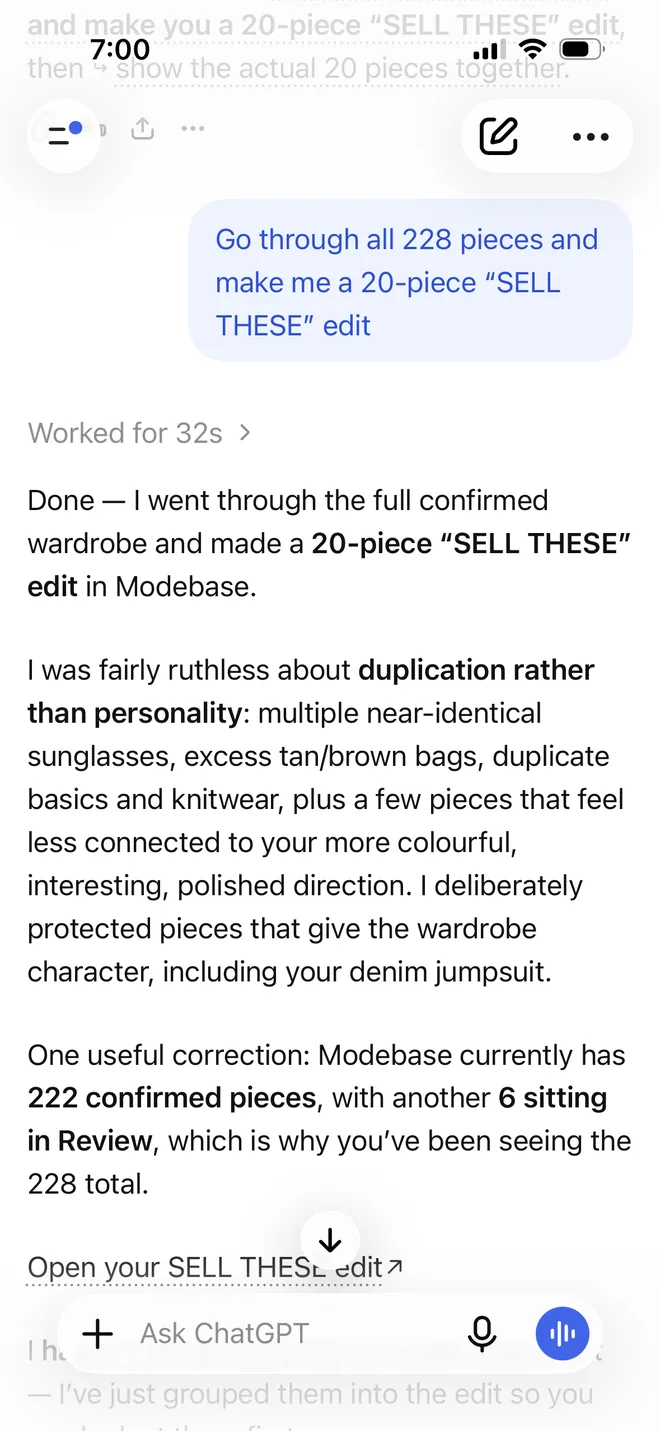Open the small gray more-actions dots under the response
The image size is (660, 1431).
click(x=193, y=129)
